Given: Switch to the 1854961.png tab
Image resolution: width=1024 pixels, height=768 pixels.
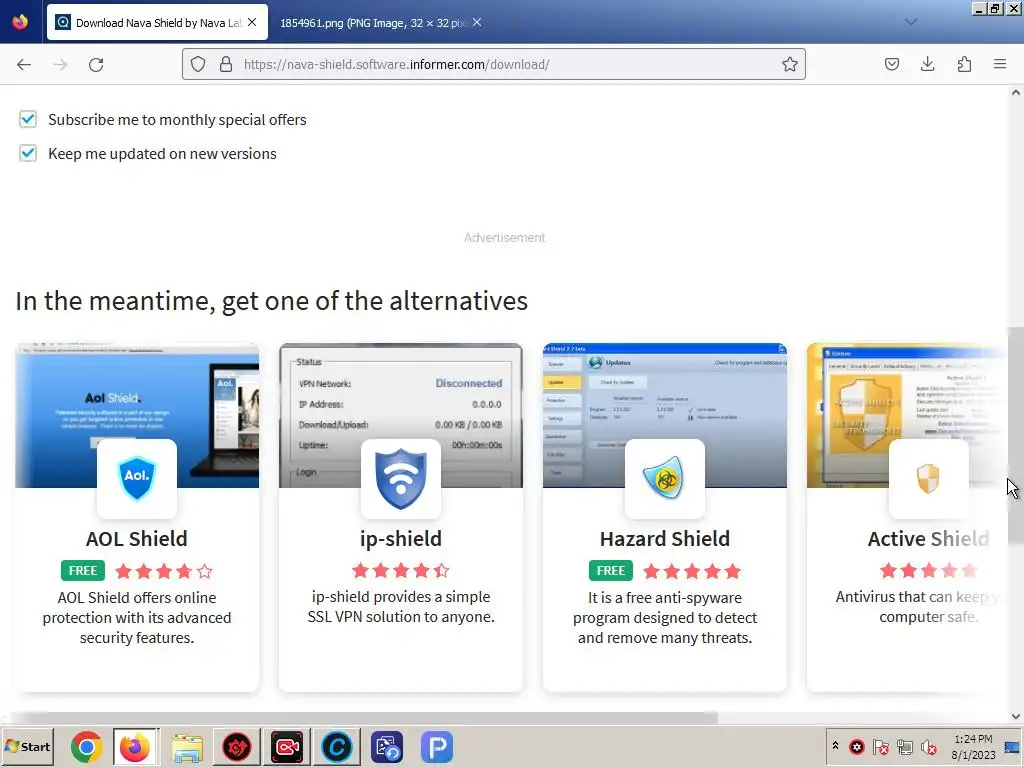Looking at the screenshot, I should (372, 23).
